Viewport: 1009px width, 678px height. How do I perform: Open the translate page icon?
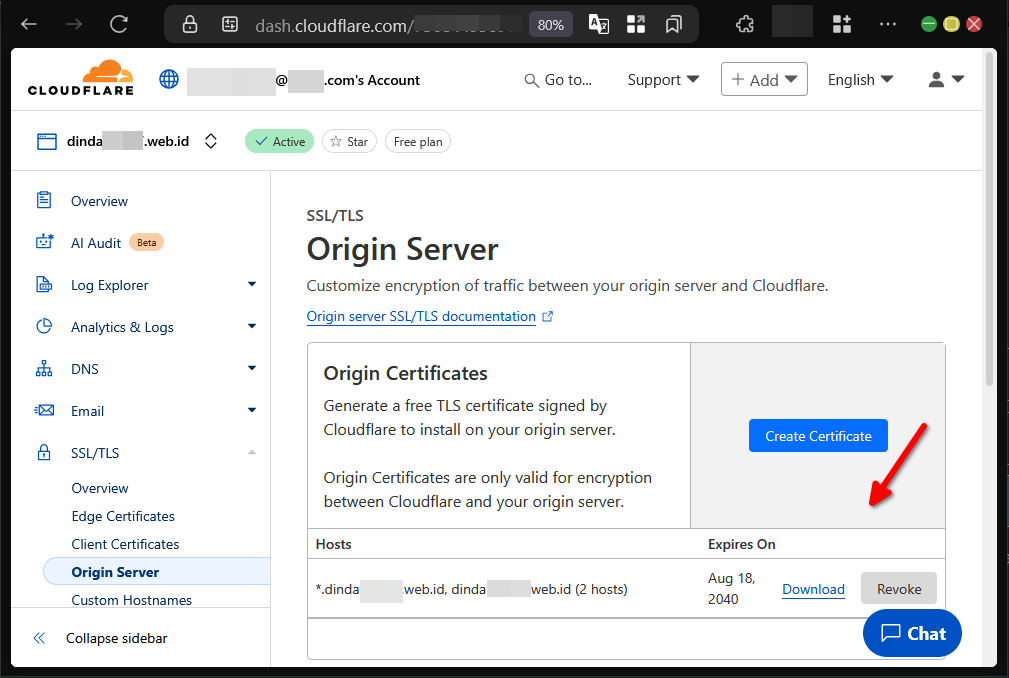click(599, 24)
